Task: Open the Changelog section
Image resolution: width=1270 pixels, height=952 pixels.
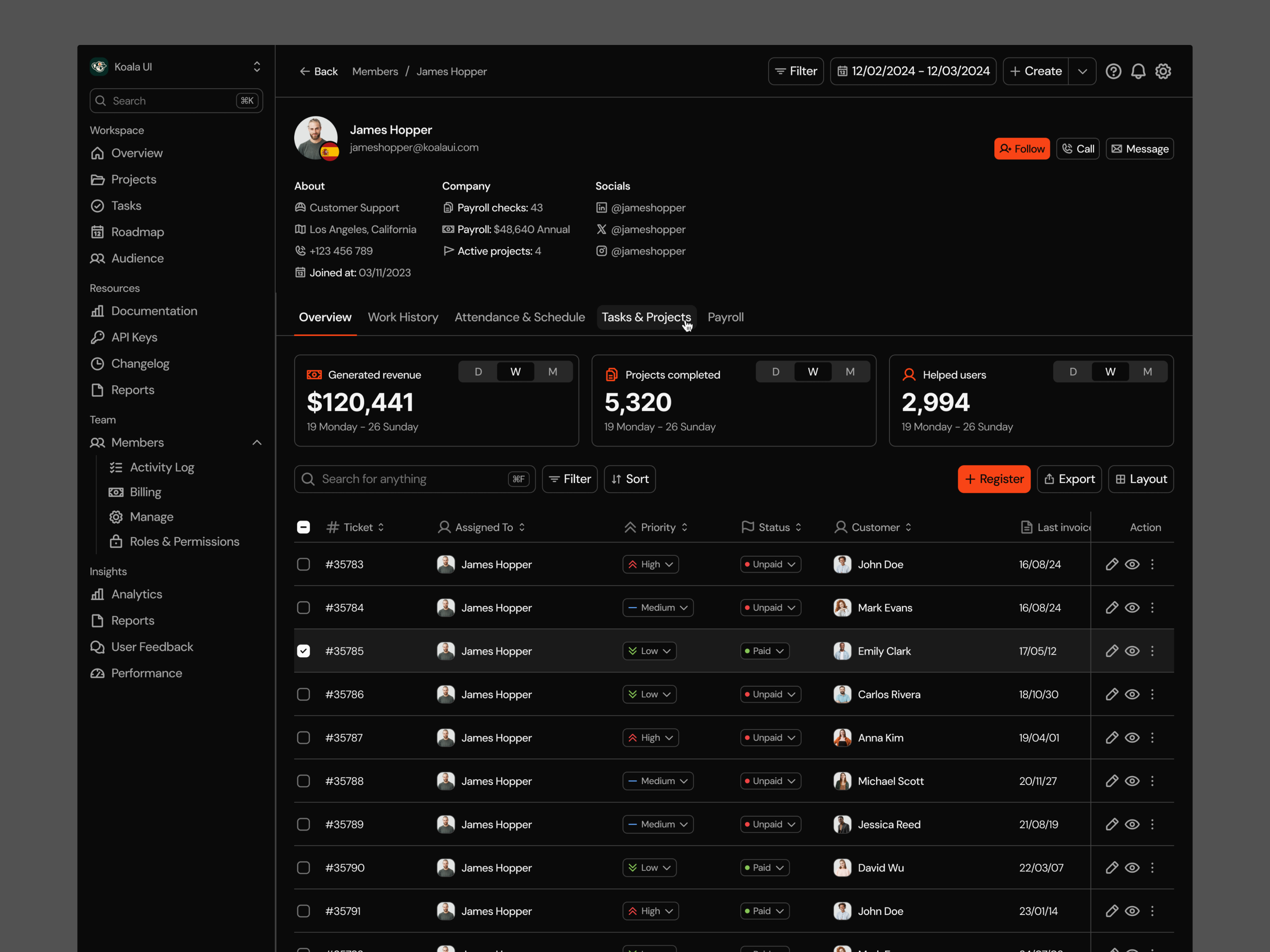Action: pos(140,363)
